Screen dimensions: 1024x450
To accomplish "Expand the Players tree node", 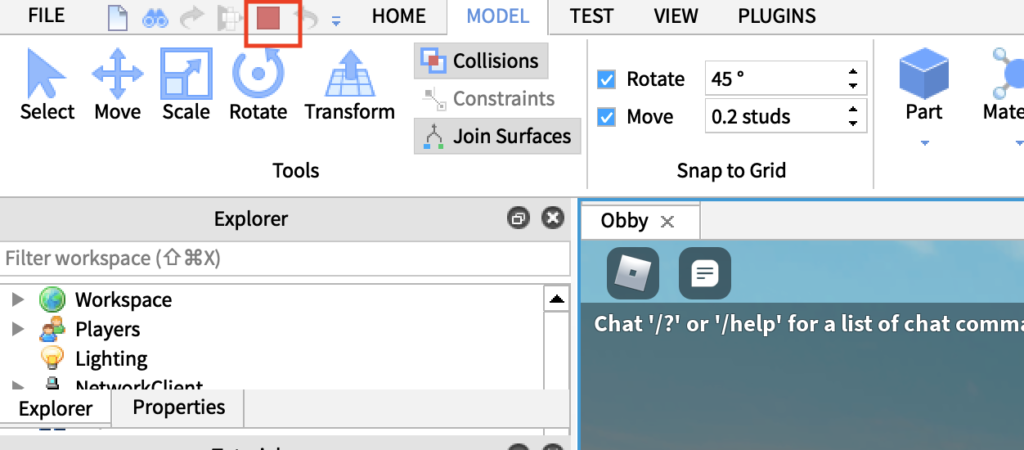I will click(x=18, y=329).
